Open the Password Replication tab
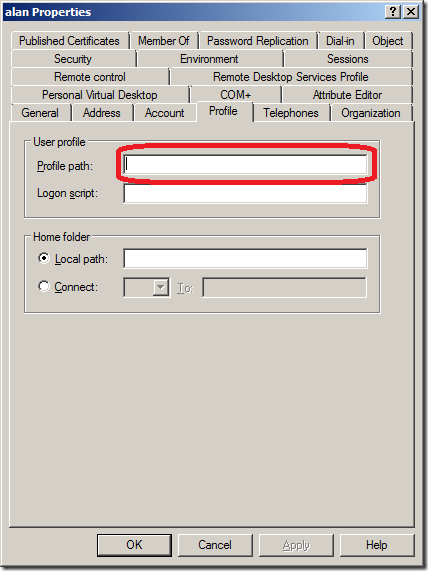Viewport: 428px width, 571px height. coord(258,41)
